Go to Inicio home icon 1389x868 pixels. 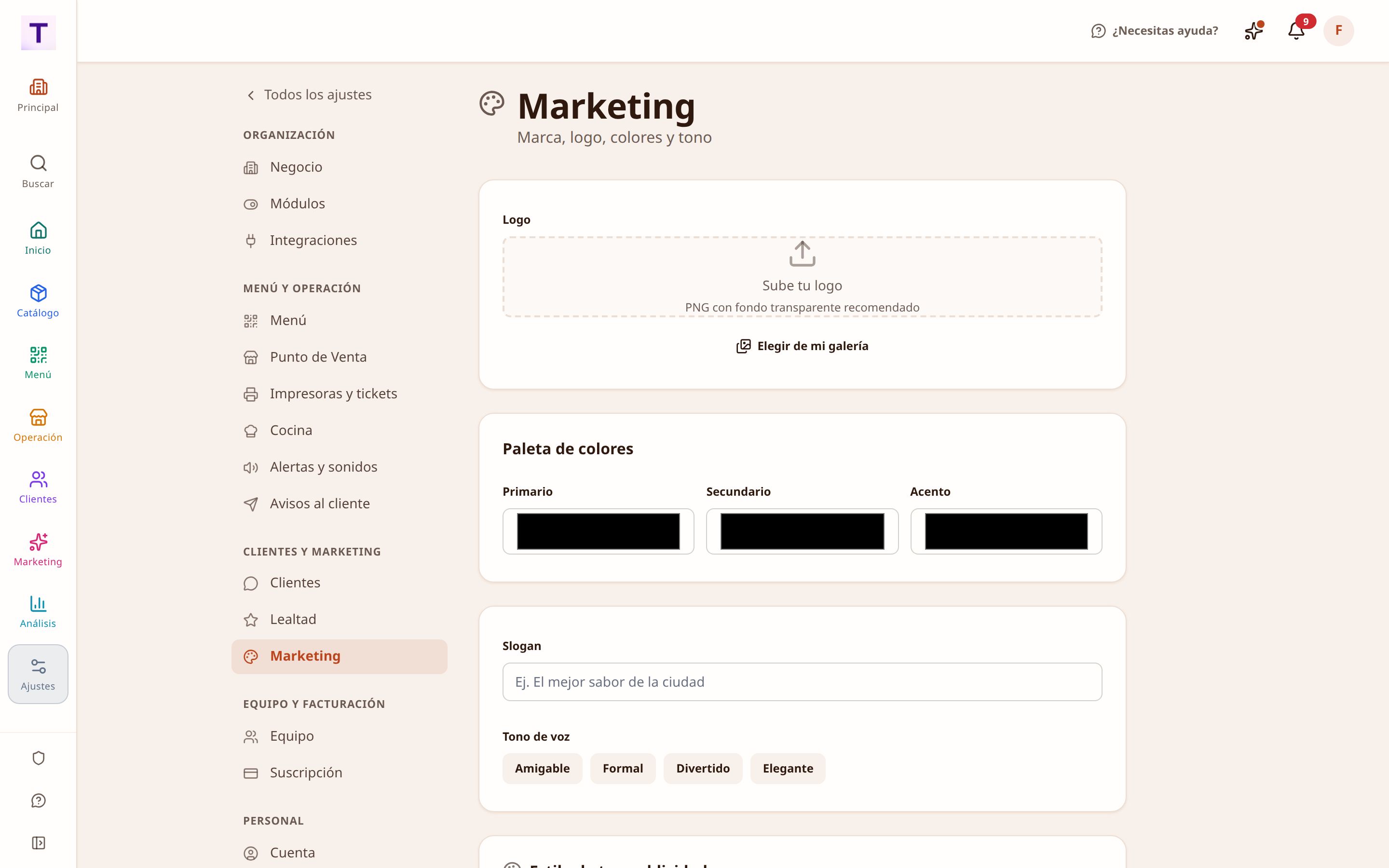coord(38,238)
